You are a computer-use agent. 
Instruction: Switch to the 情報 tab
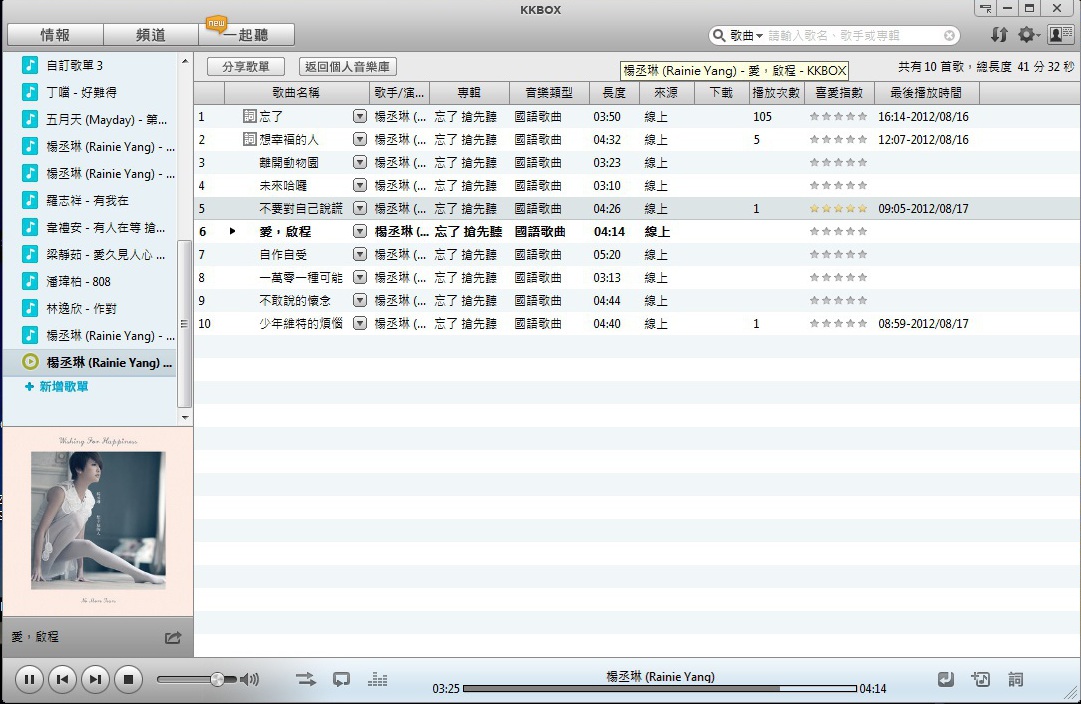tap(55, 34)
